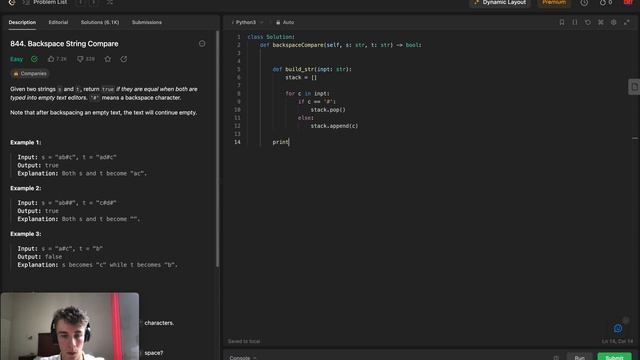This screenshot has width=640, height=360.
Task: Toggle the Auto lock setting
Action: (x=285, y=22)
